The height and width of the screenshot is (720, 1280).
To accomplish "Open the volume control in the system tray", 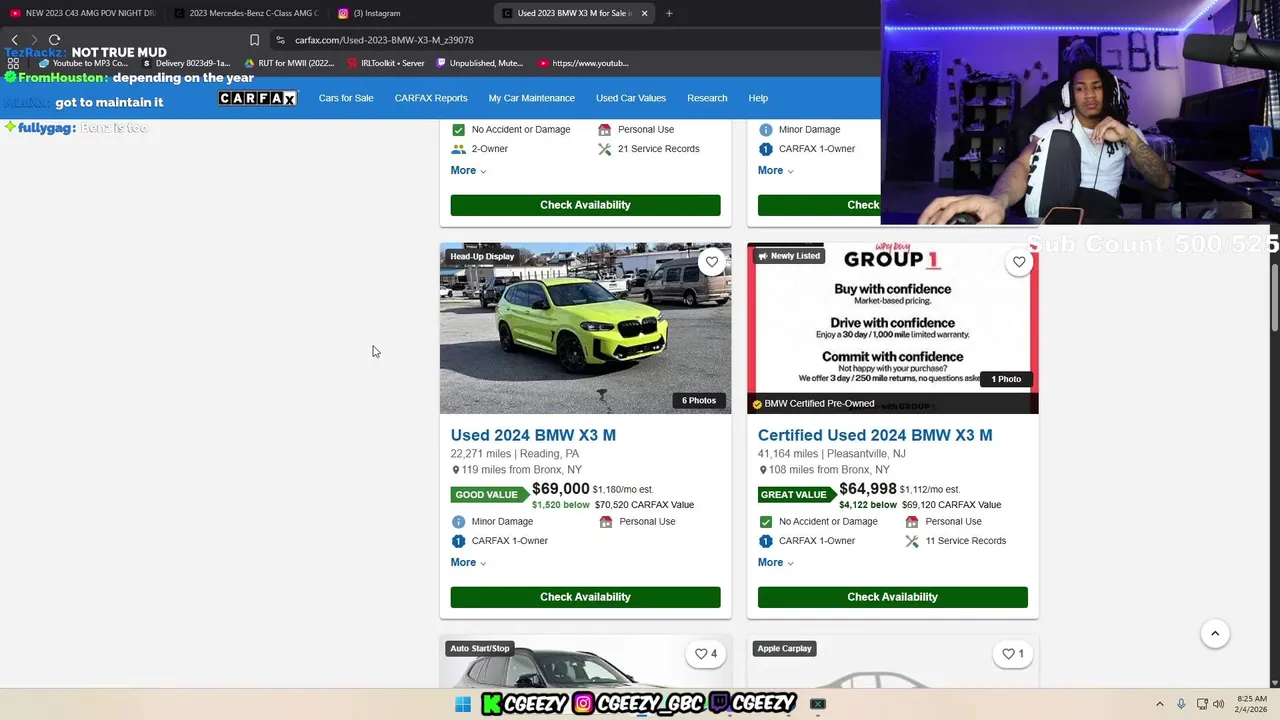I will pos(1218,704).
